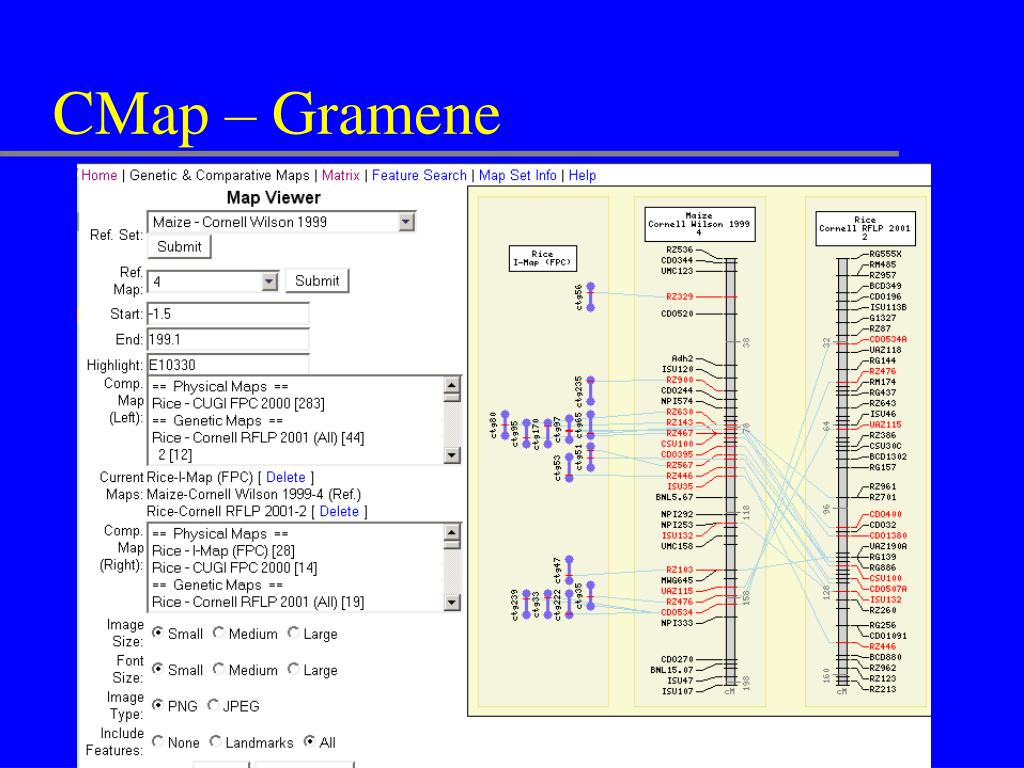Click the CDO534A marker on rice map
This screenshot has height=768, width=1024.
[888, 340]
